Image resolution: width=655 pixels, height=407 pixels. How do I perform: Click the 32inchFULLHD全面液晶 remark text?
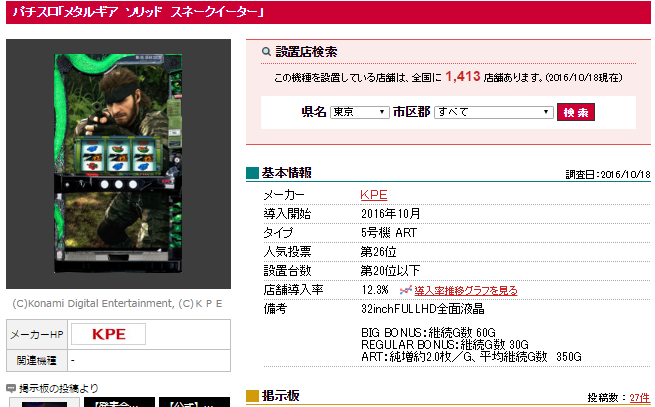[x=423, y=309]
